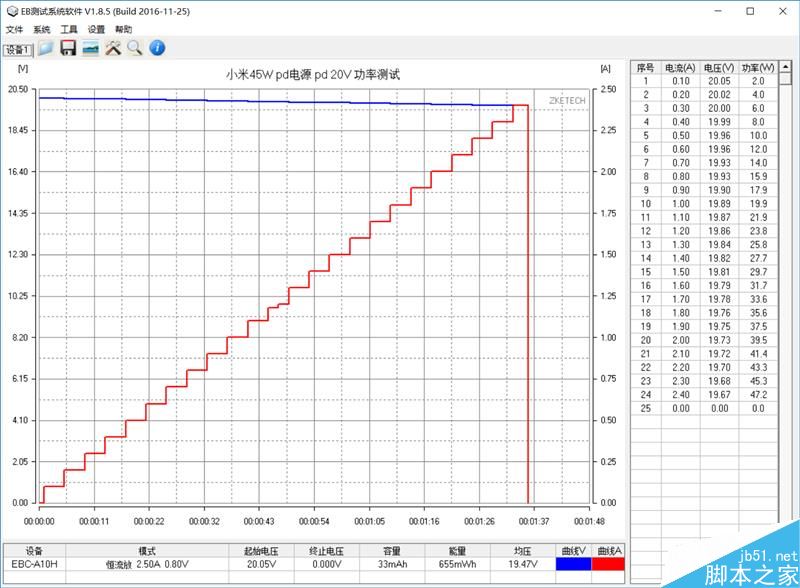Click the 能量 header in summary table
Screen dimensions: 800x588
457,551
